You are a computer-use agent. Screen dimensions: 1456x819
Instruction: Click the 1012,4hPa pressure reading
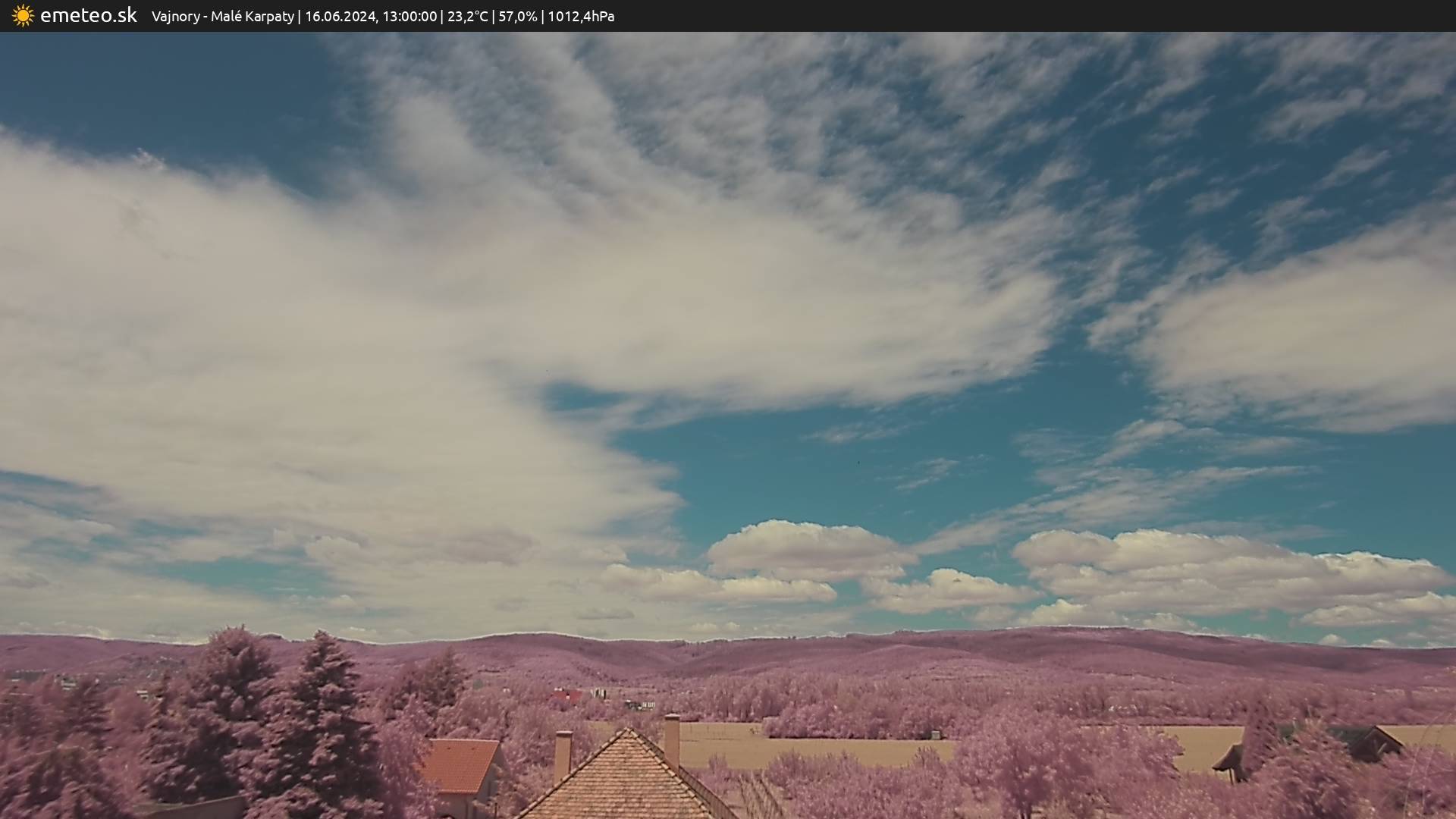(x=581, y=16)
